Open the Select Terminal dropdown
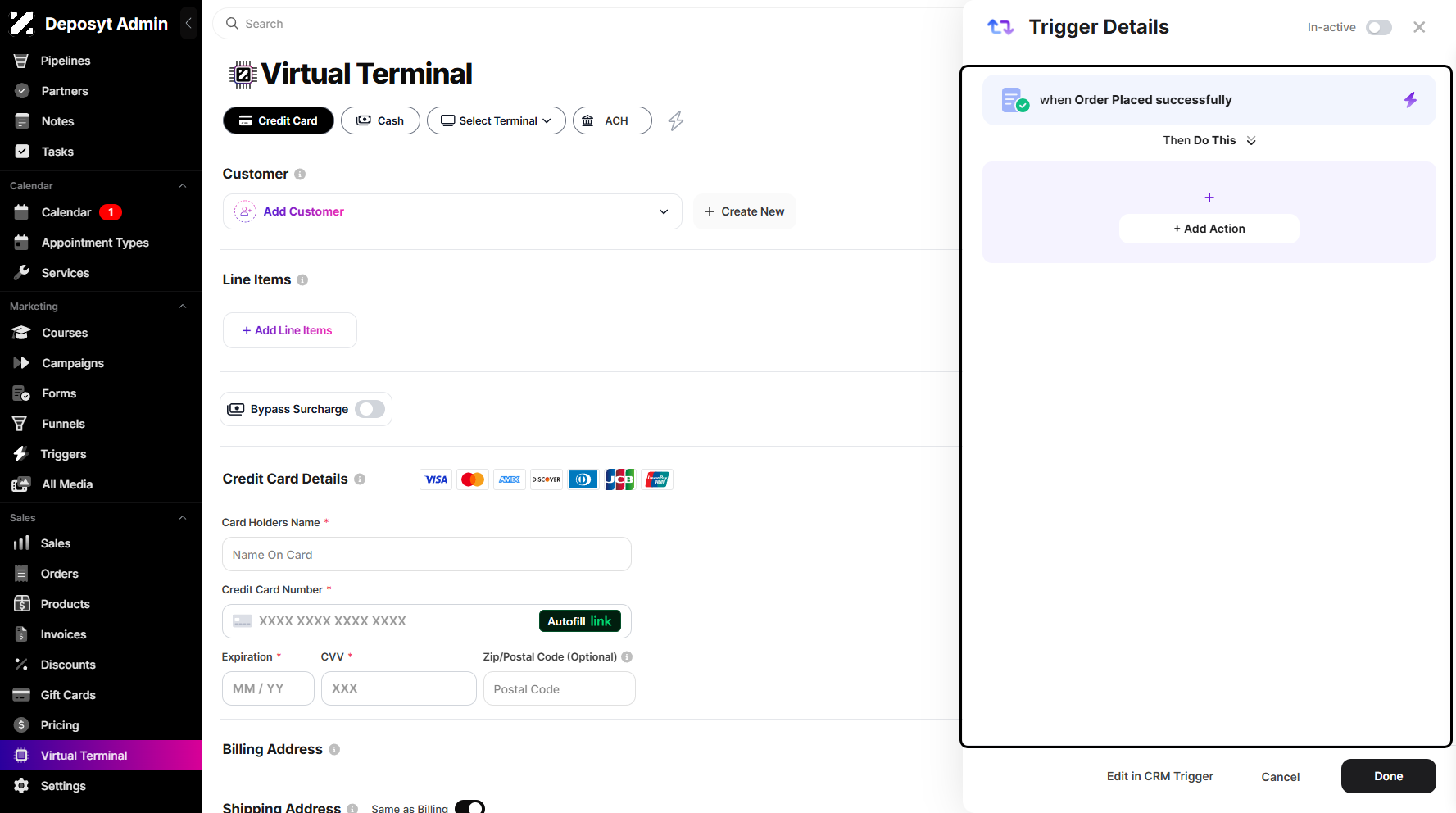Screen dimensions: 1456x813 click(x=497, y=120)
